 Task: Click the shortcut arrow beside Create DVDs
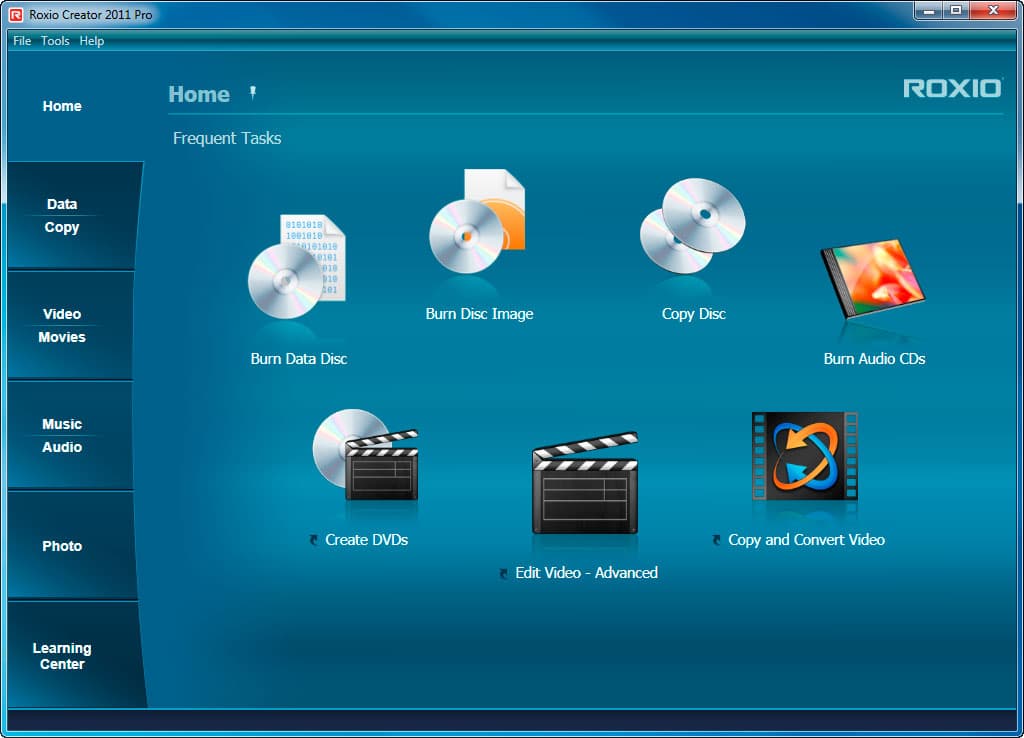314,540
